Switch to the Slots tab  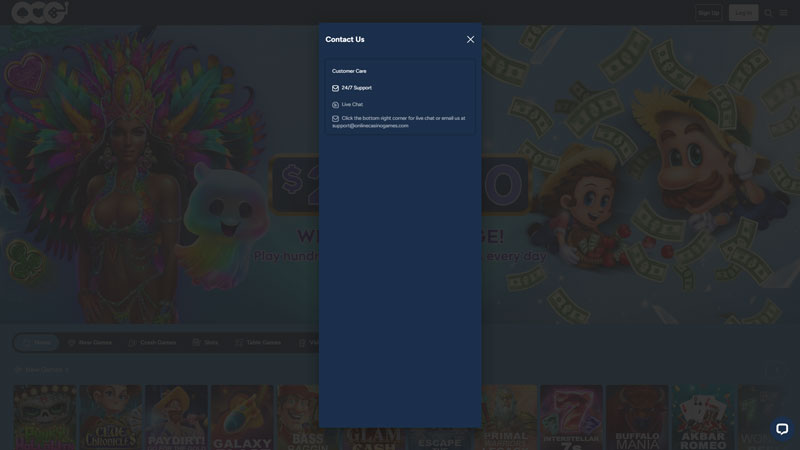(x=205, y=342)
